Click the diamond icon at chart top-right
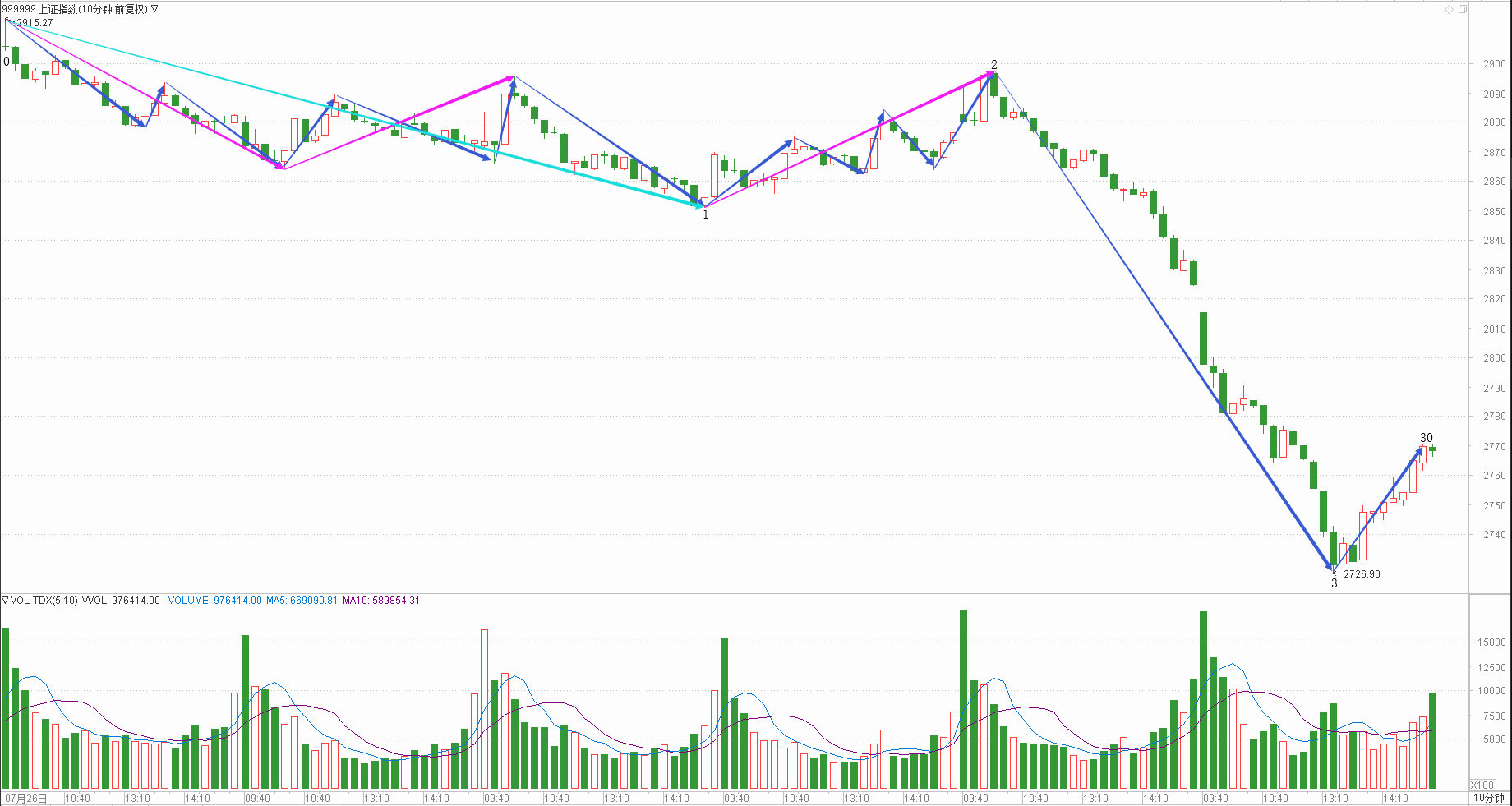Screen dimensions: 1512x806 pyautogui.click(x=1449, y=9)
